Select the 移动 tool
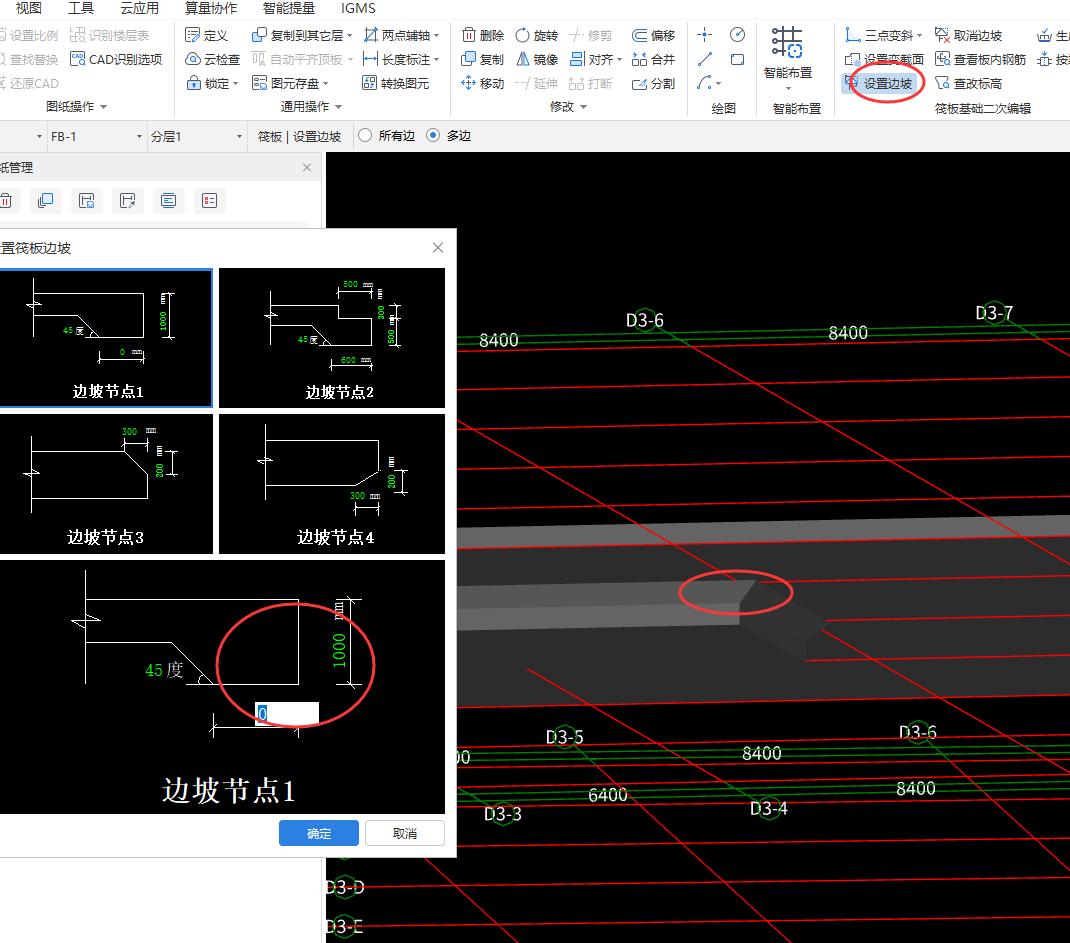Viewport: 1070px width, 943px height. [x=483, y=83]
